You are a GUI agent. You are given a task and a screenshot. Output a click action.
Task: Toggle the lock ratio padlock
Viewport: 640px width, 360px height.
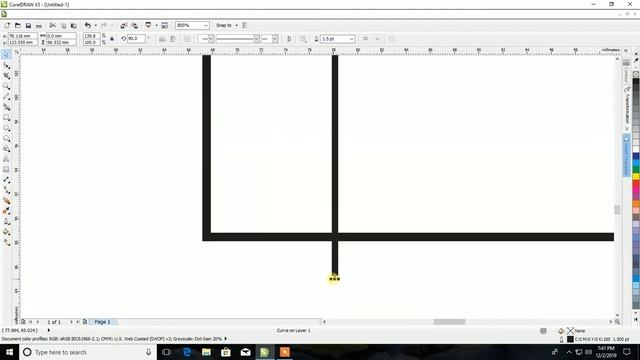click(x=112, y=39)
